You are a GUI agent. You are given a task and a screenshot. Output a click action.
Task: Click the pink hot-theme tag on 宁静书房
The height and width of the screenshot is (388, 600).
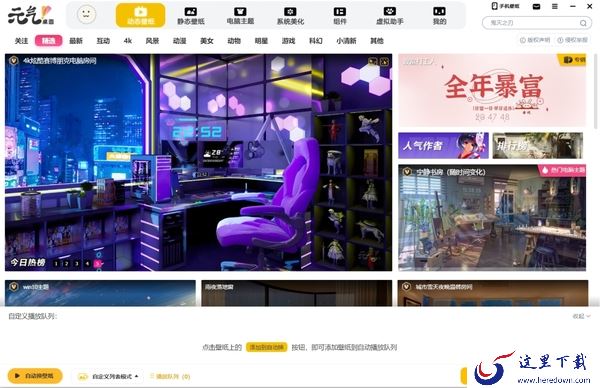pyautogui.click(x=562, y=170)
